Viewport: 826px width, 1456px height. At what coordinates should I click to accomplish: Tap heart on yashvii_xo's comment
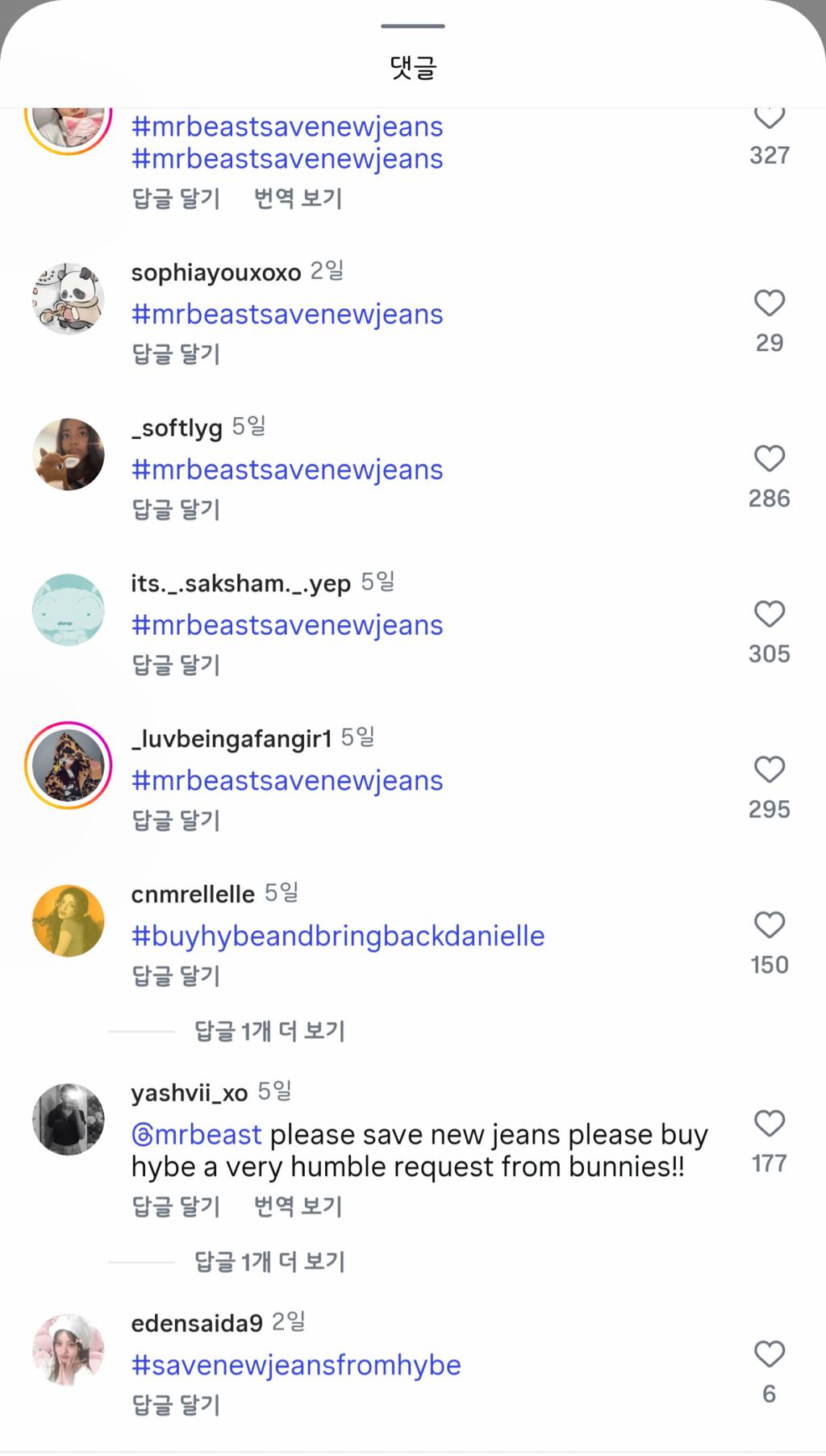[x=769, y=1123]
